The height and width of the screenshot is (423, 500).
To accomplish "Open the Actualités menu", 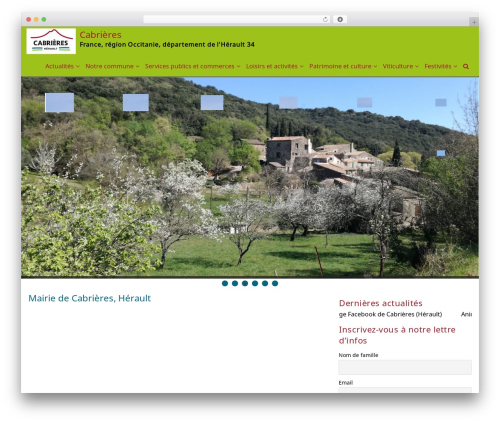I will click(x=59, y=66).
